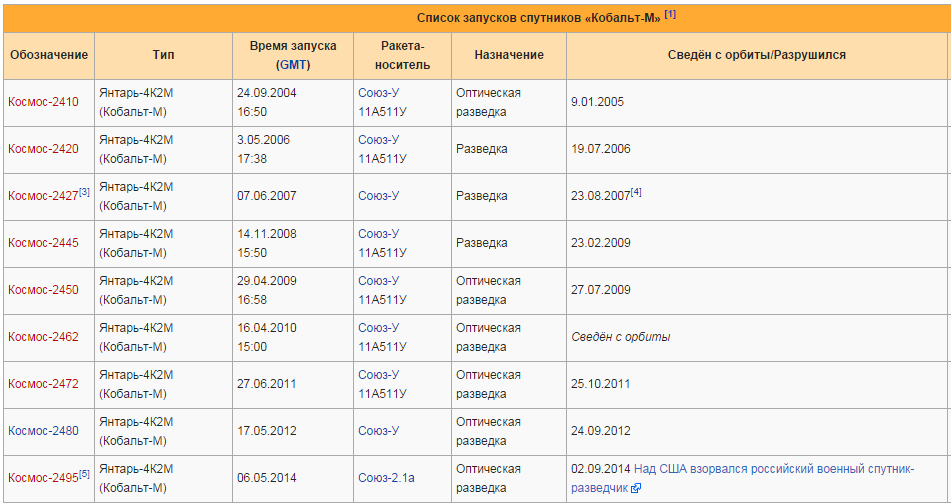Open the Космос-2427 satellite link

43,196
